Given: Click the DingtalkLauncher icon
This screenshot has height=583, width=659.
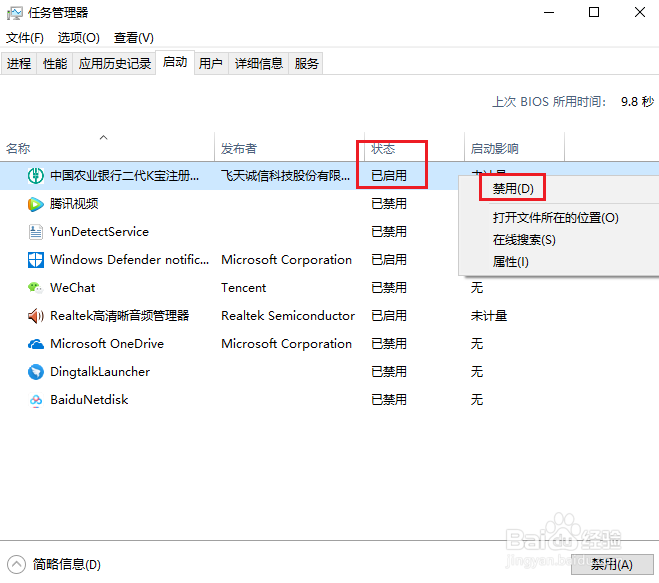Looking at the screenshot, I should click(36, 372).
